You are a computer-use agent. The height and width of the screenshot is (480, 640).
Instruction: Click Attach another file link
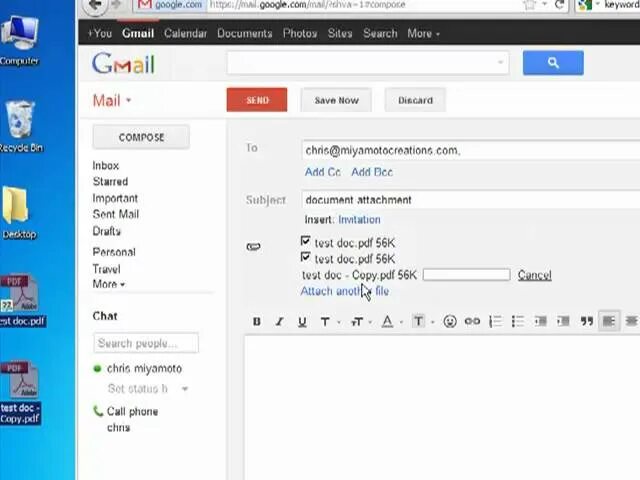[x=344, y=291]
